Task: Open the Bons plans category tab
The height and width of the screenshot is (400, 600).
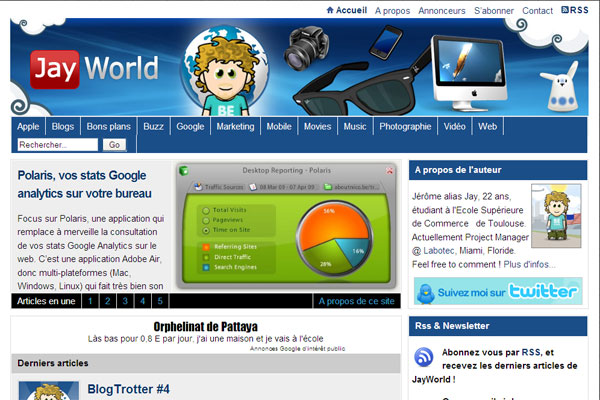Action: click(x=108, y=126)
